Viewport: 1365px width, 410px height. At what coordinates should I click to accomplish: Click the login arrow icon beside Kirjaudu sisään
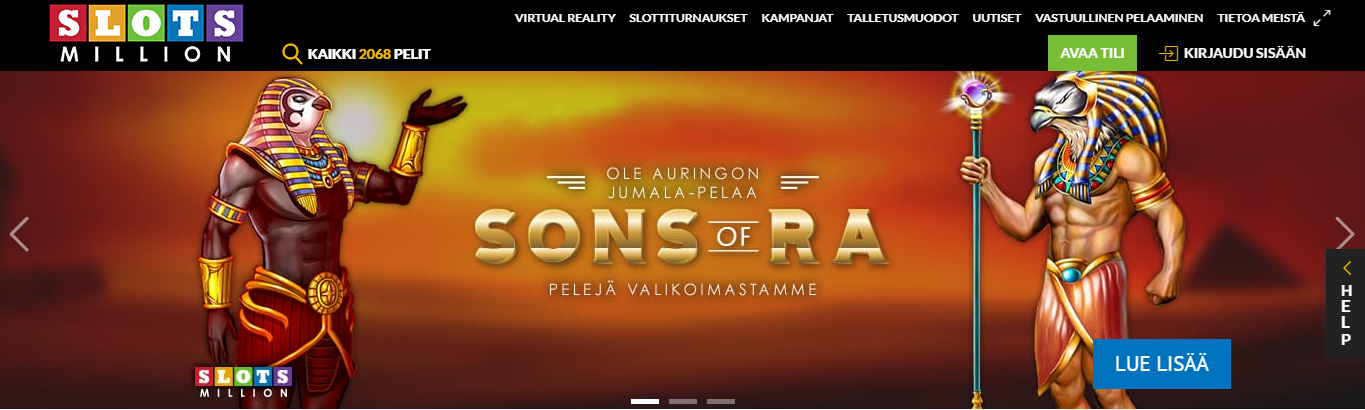(1167, 53)
